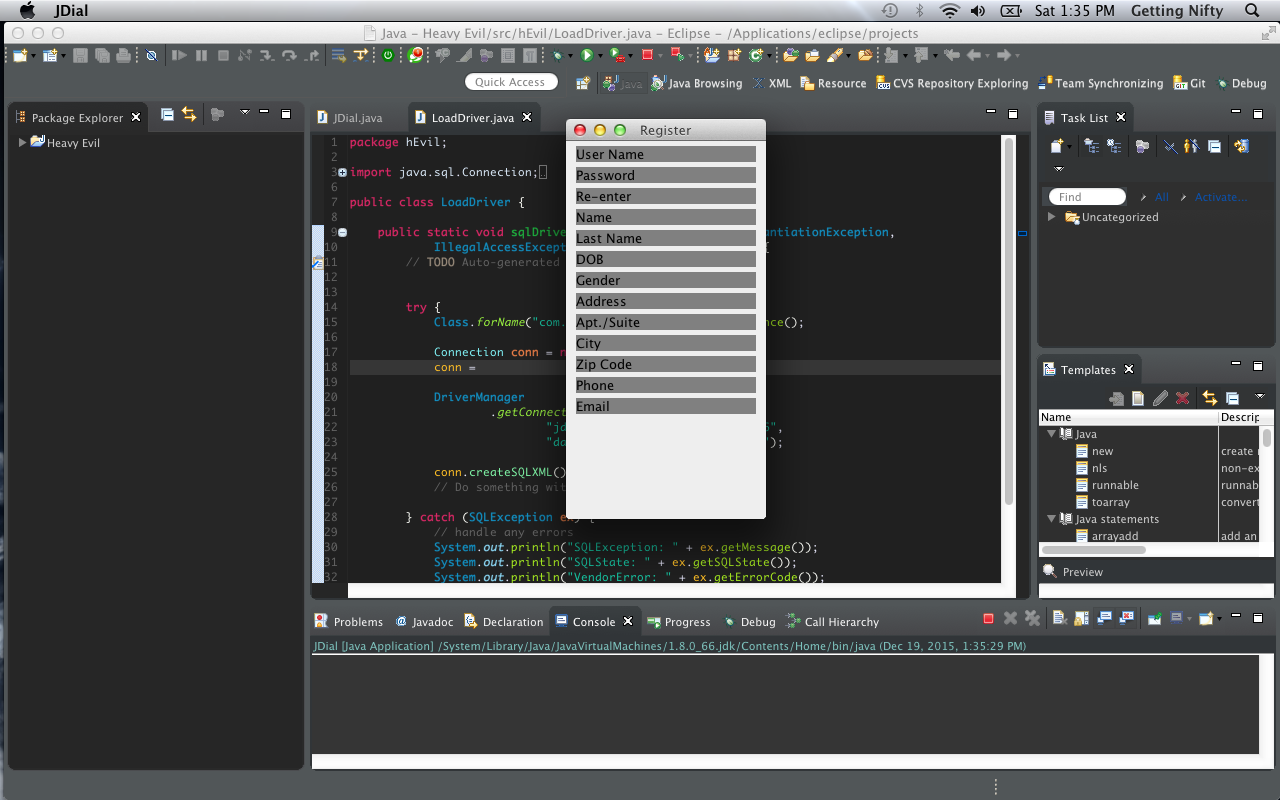Switch to the Javadoc tab
This screenshot has width=1280, height=800.
[425, 621]
